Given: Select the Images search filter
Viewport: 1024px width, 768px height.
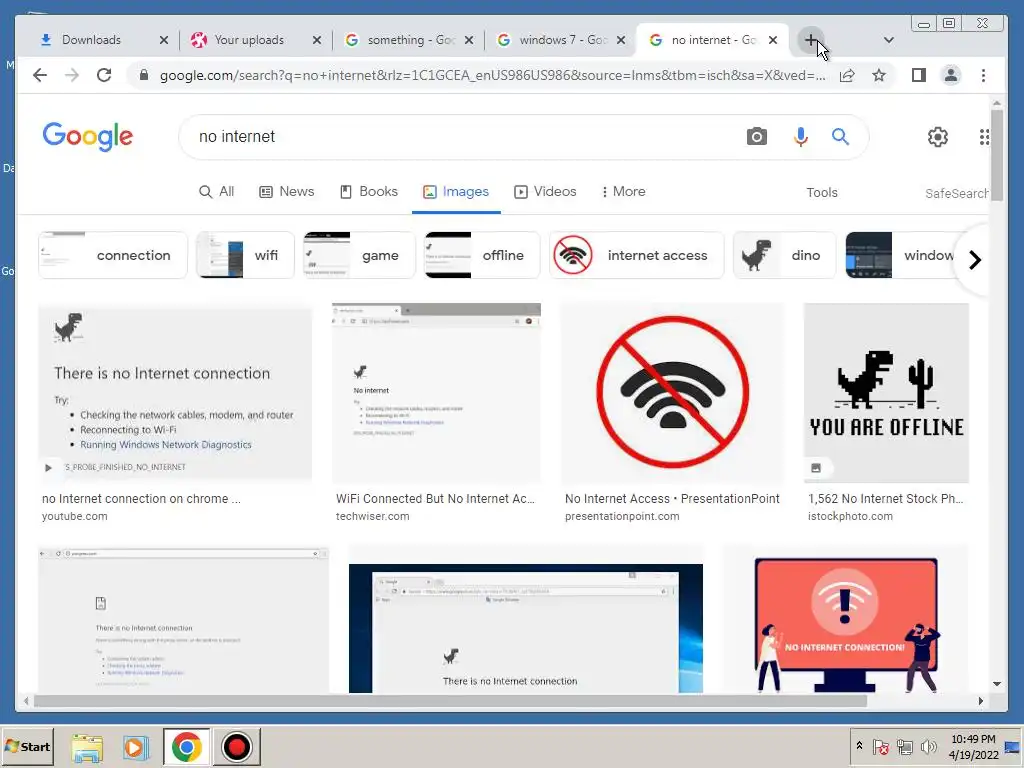Looking at the screenshot, I should 456,192.
